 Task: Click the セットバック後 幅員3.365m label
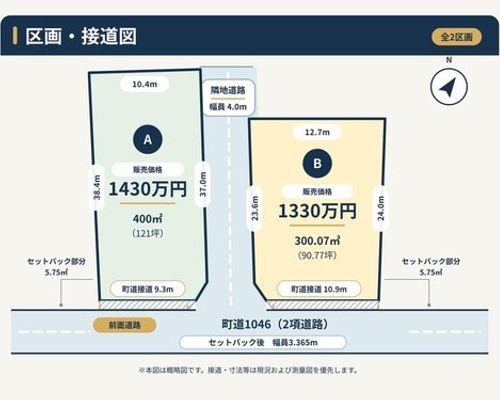(263, 342)
